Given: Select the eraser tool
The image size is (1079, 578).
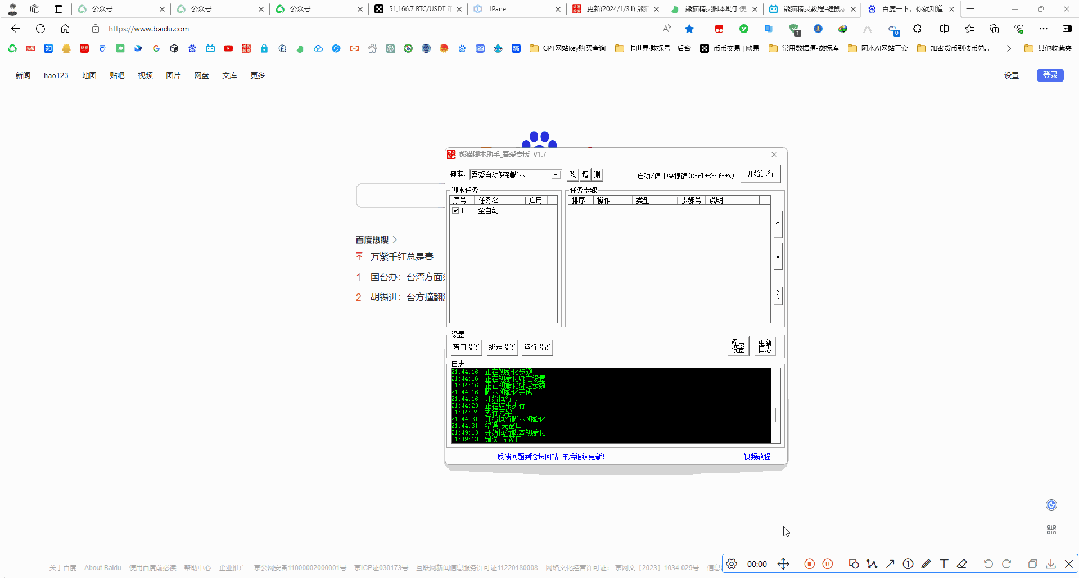Looking at the screenshot, I should 962,564.
